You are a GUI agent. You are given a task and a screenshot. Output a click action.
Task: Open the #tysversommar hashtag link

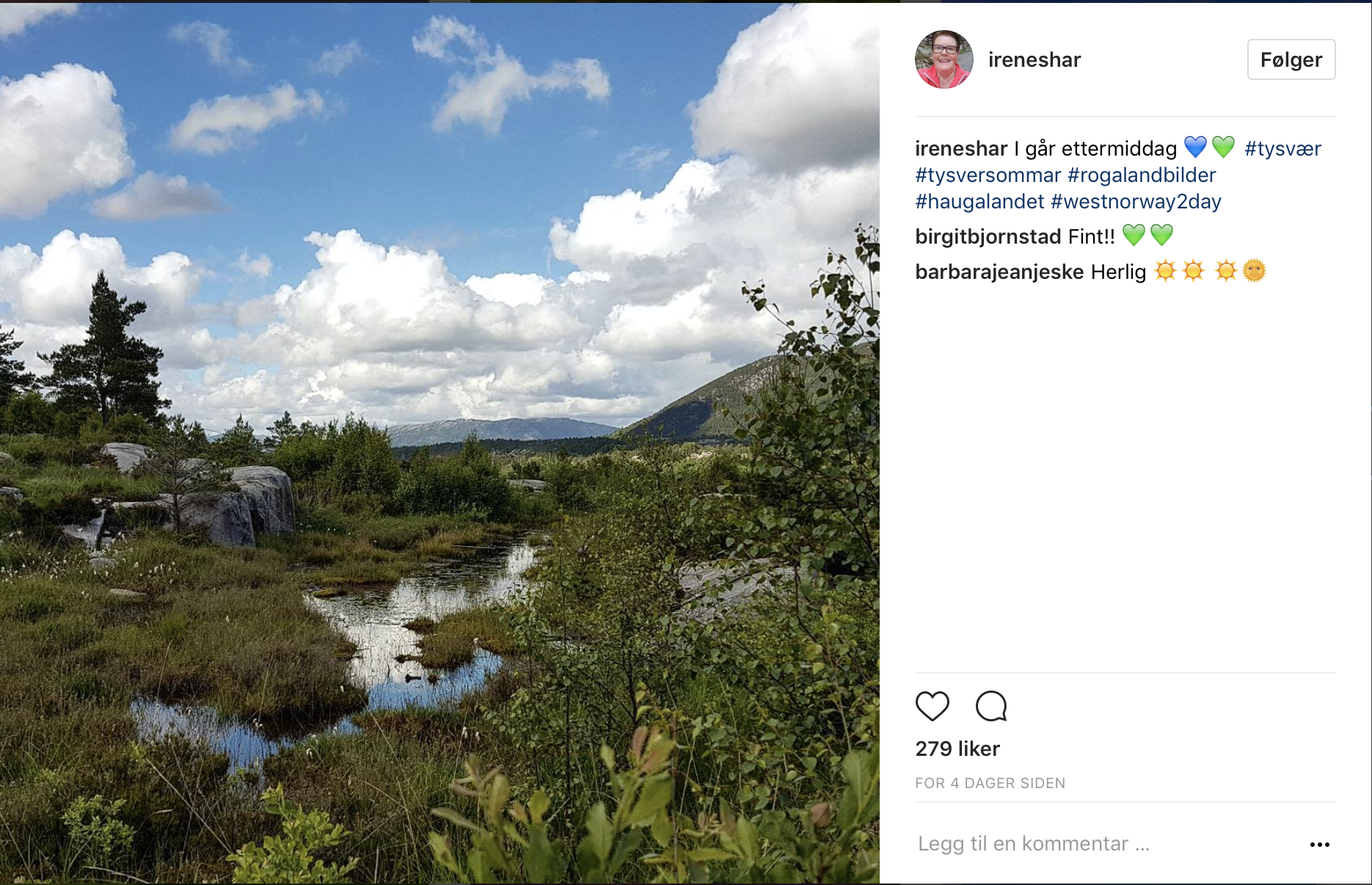pos(988,175)
